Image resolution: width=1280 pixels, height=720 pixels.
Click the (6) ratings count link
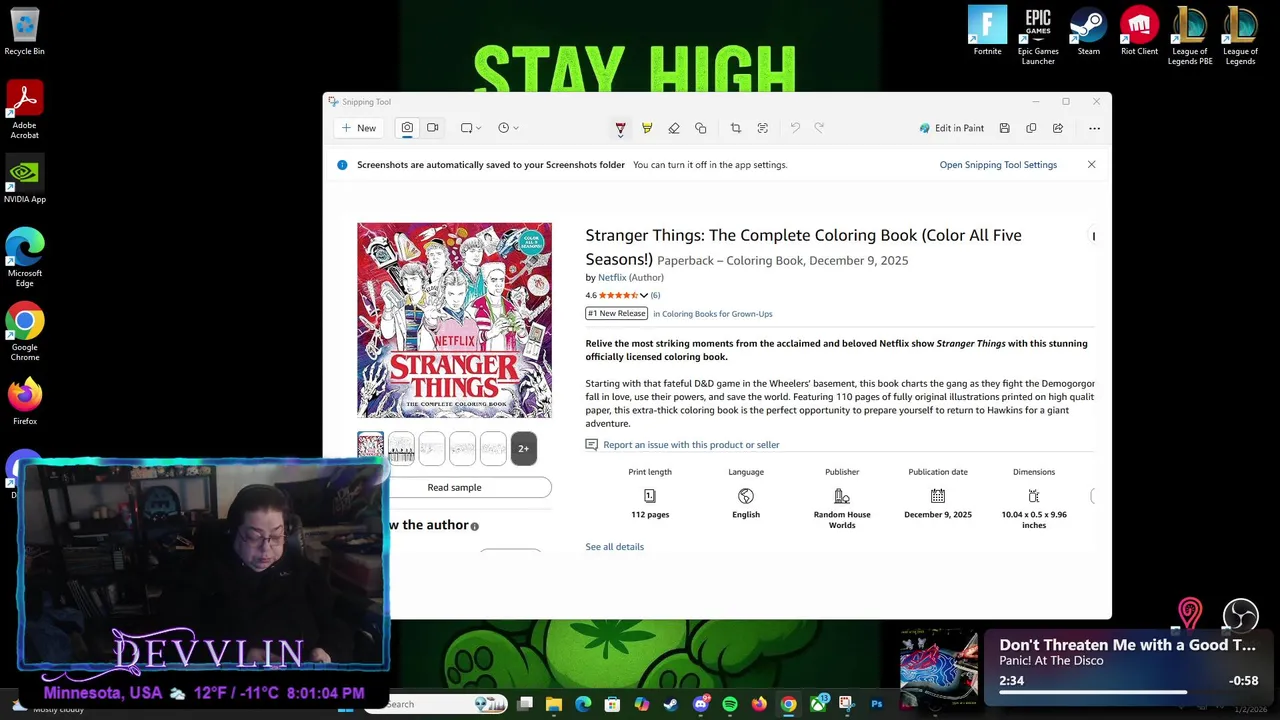pos(655,295)
